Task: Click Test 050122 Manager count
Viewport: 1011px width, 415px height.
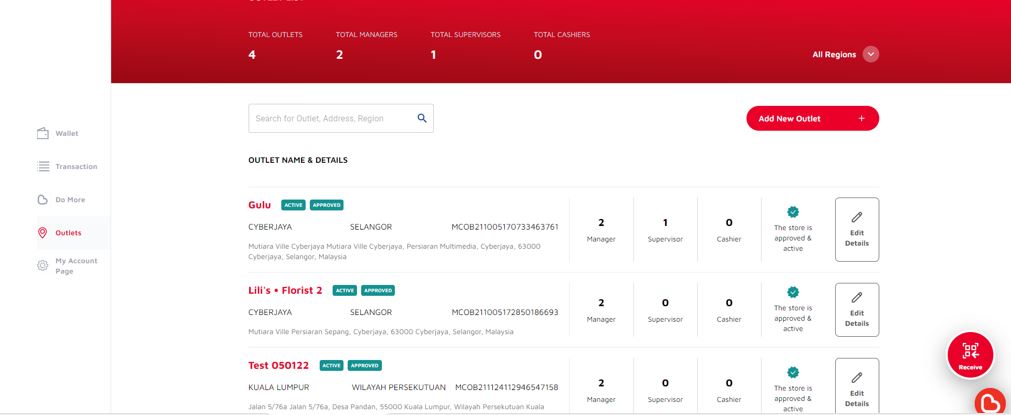Action: [601, 383]
